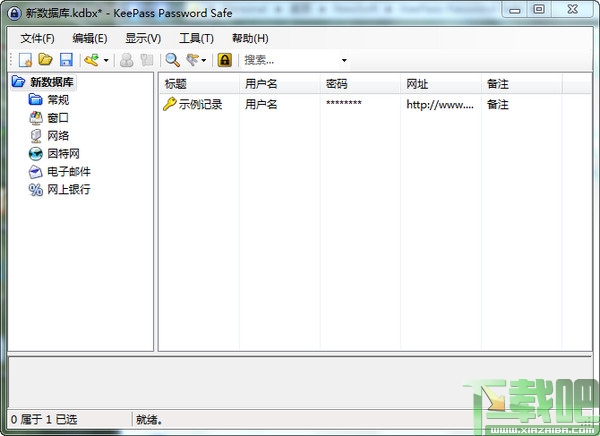Click 用户名 cell in 示例记录 row
The width and height of the screenshot is (600, 436).
pyautogui.click(x=261, y=105)
